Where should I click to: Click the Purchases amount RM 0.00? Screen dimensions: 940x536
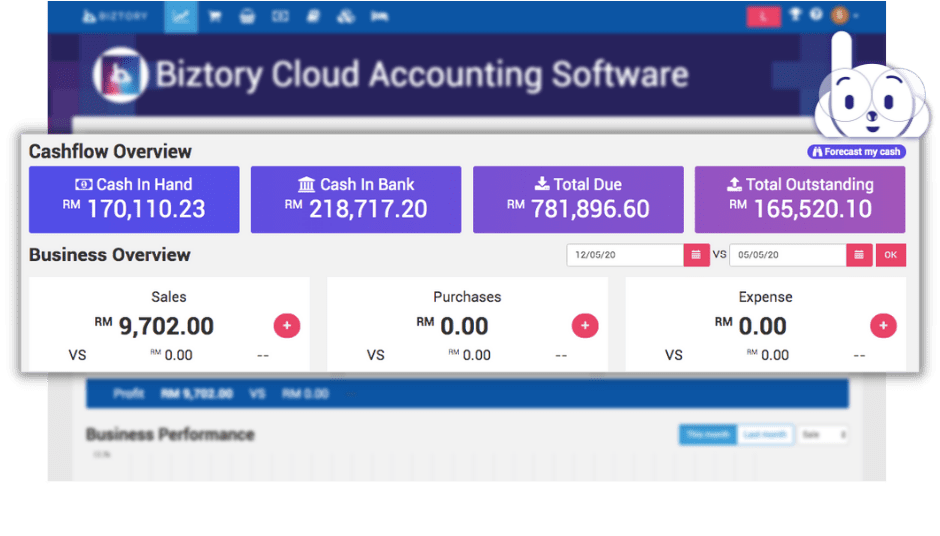pyautogui.click(x=453, y=326)
